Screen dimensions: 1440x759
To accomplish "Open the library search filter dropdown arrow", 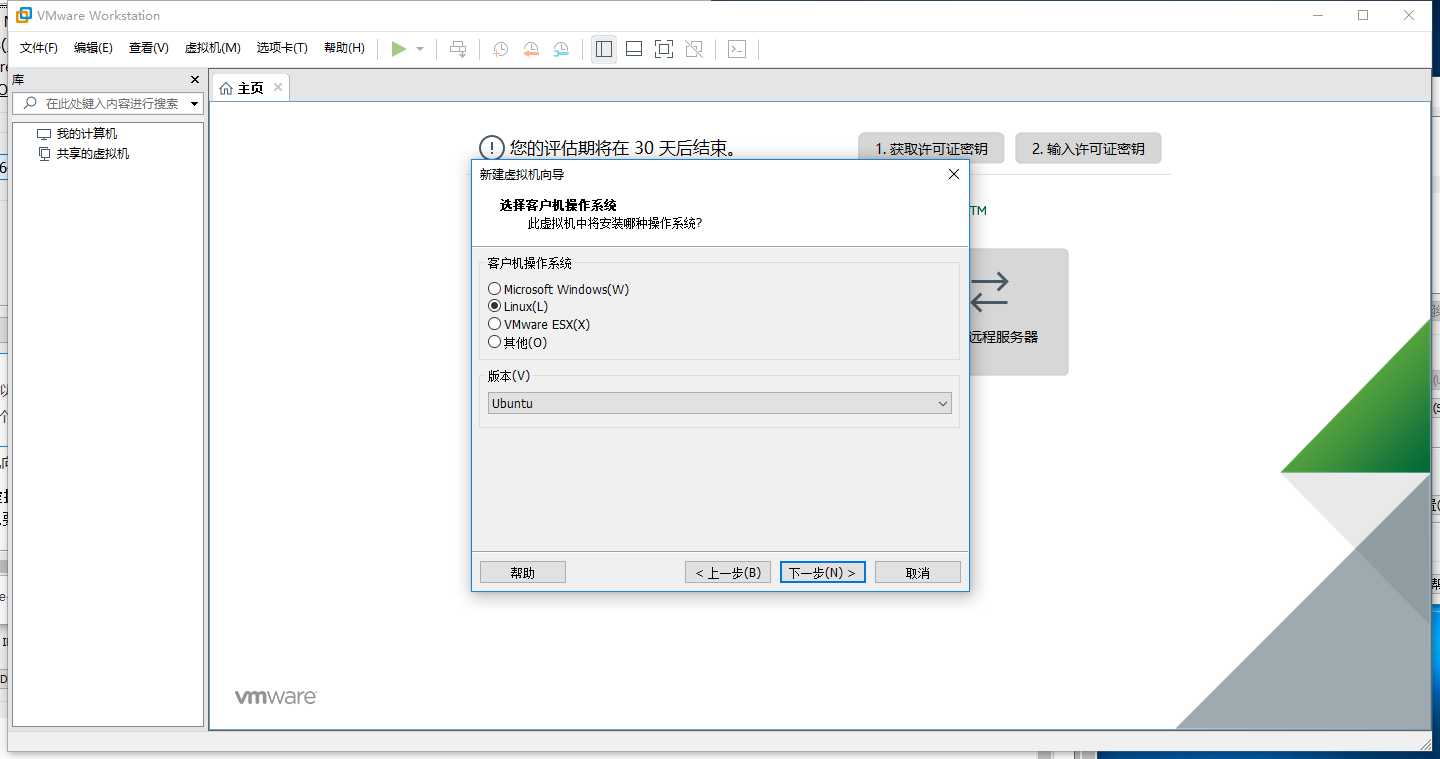I will (x=194, y=104).
